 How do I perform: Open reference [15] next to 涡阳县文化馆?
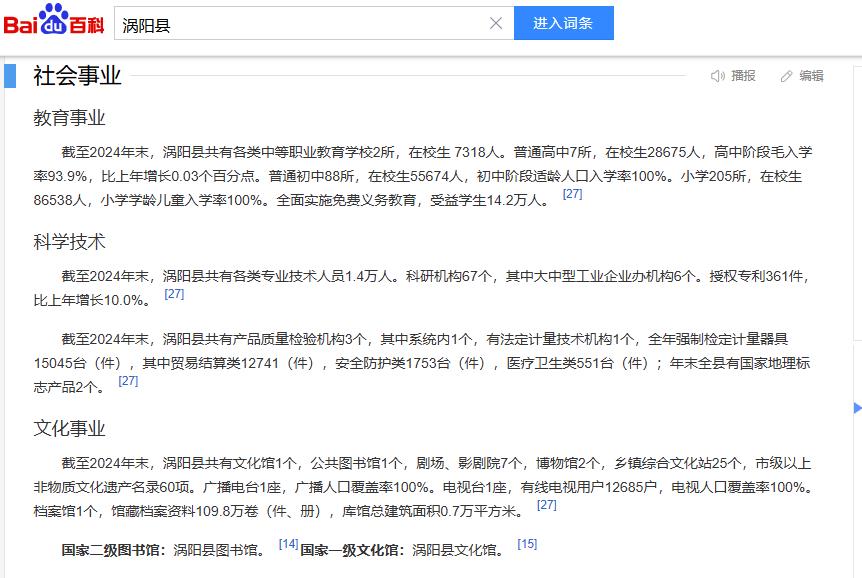527,544
